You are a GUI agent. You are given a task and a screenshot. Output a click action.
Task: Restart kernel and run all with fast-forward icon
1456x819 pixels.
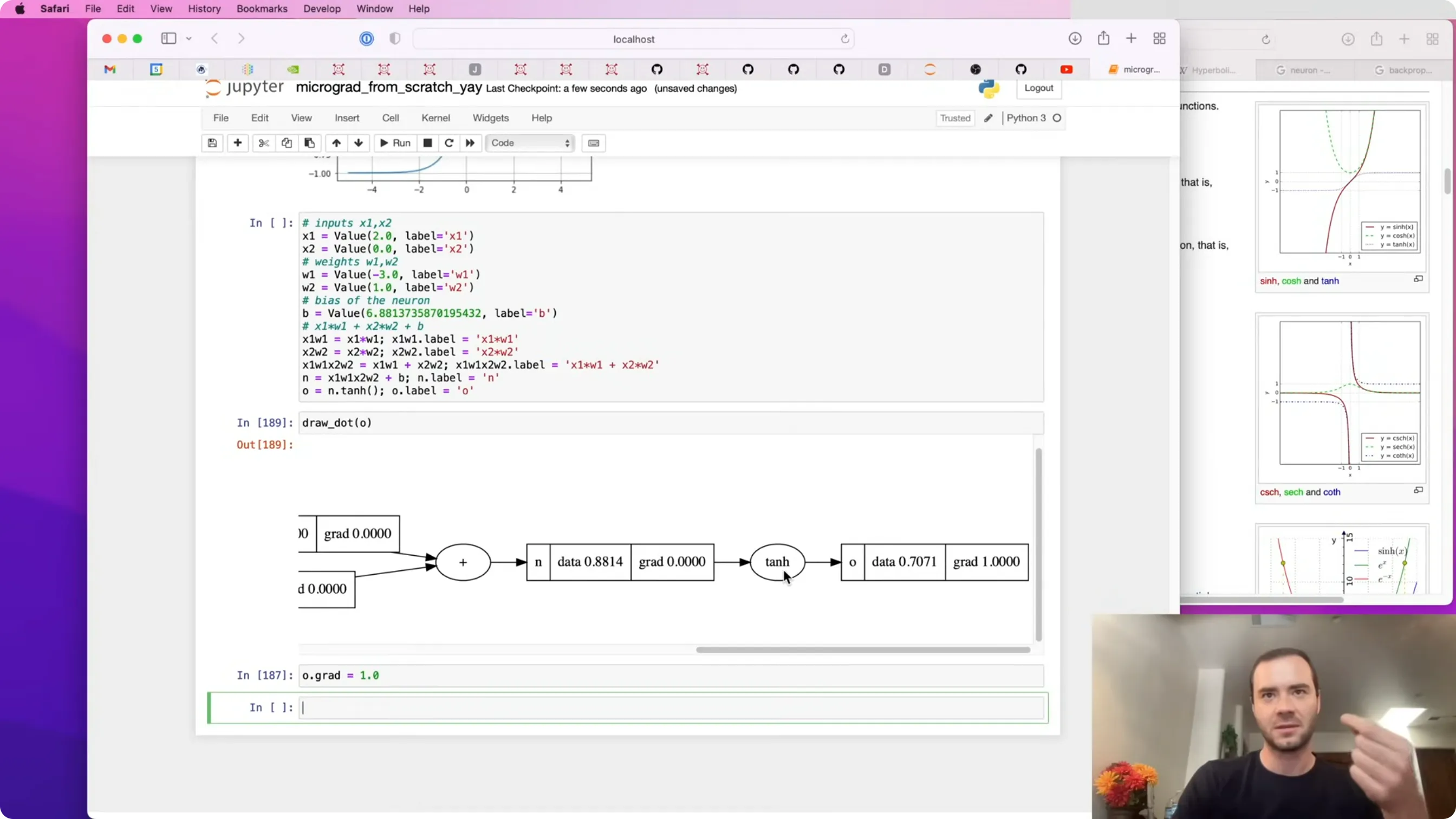coord(470,143)
